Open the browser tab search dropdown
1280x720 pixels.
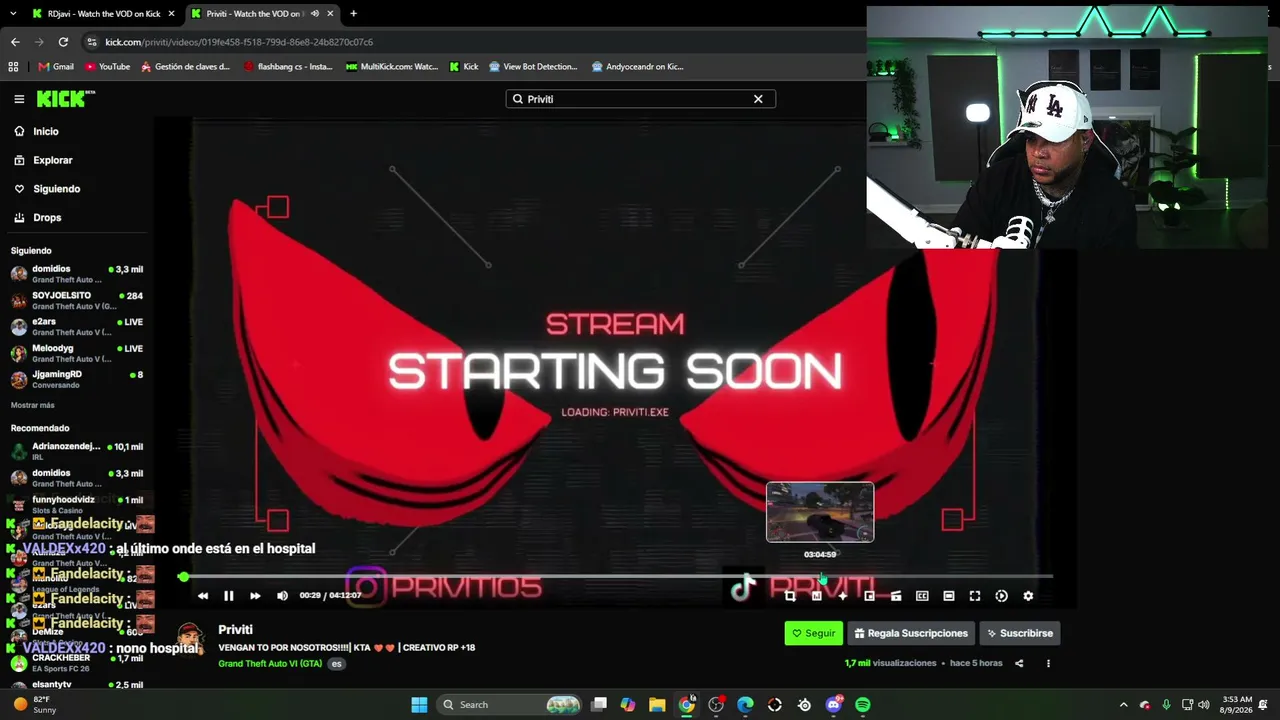13,14
